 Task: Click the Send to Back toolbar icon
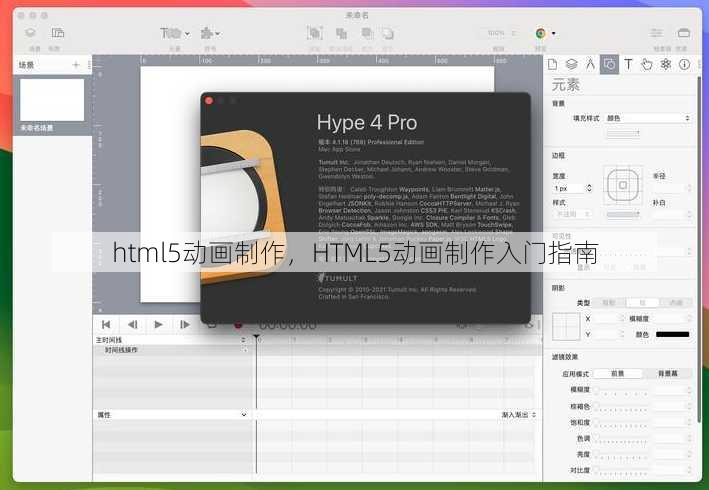(x=388, y=33)
